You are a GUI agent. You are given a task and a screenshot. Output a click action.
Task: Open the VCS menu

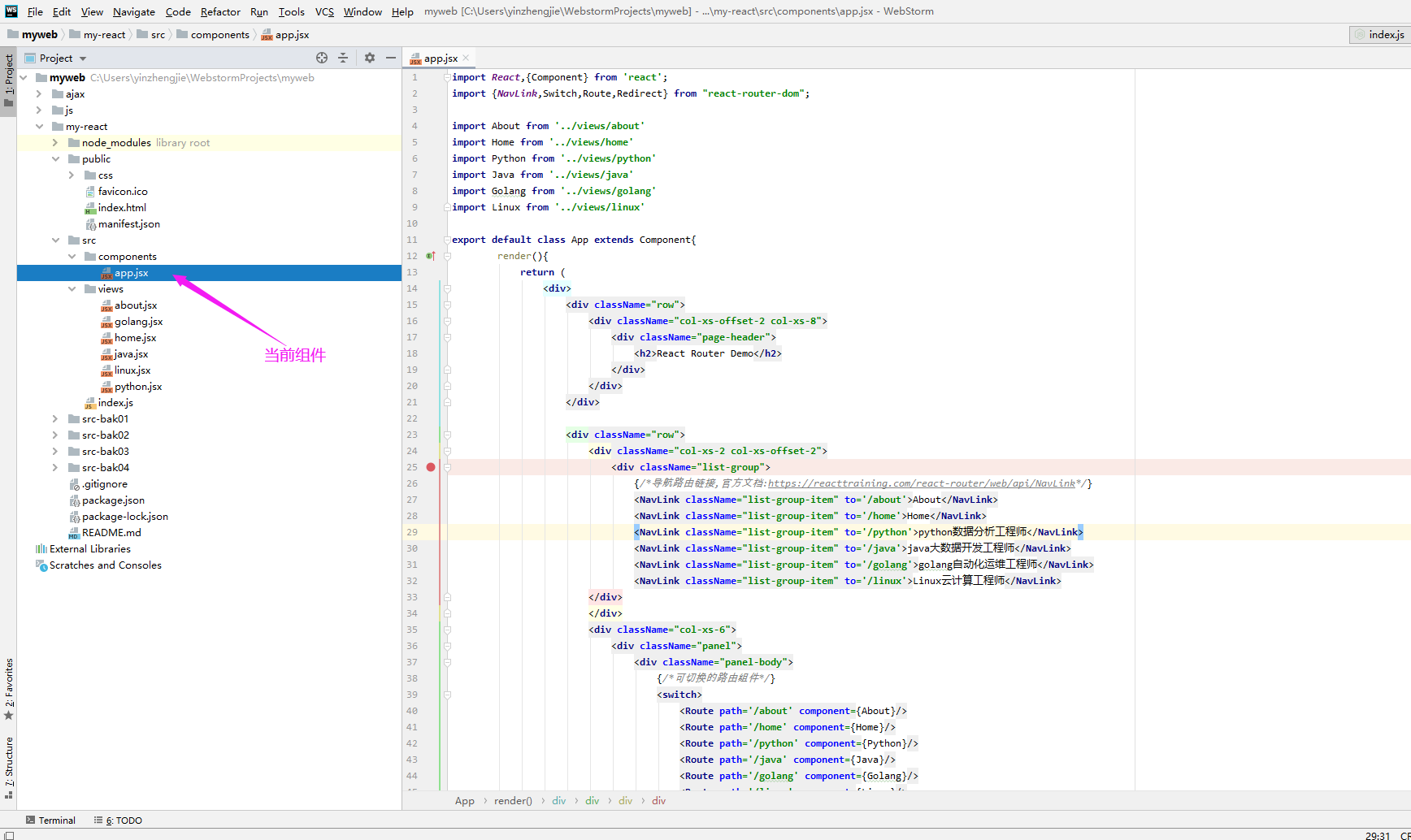(324, 11)
